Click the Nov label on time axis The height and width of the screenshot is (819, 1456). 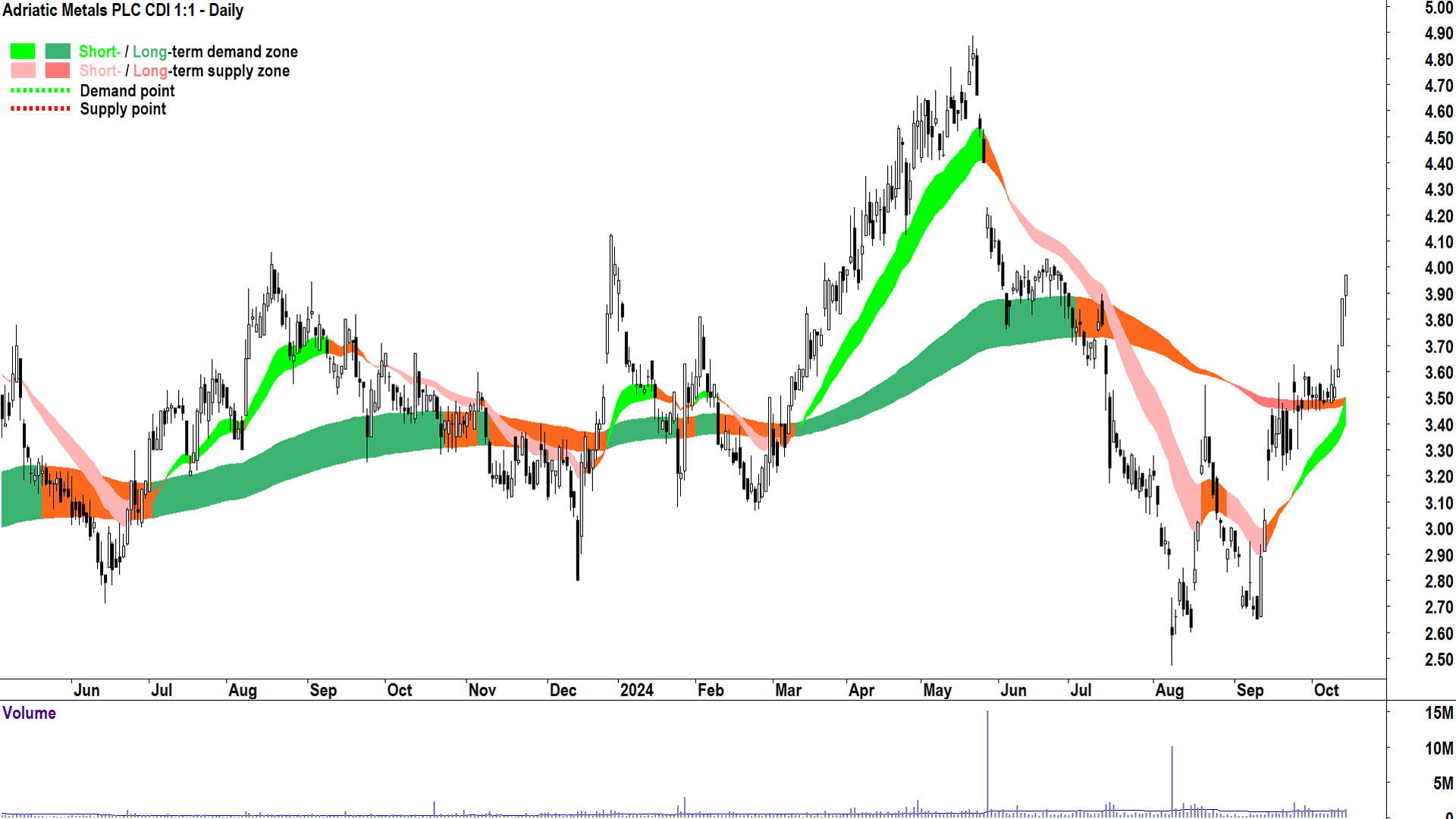click(482, 690)
